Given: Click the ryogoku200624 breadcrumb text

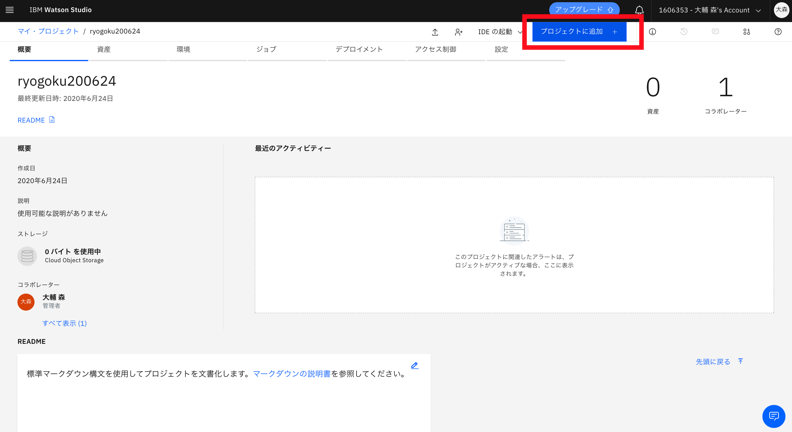Looking at the screenshot, I should coord(115,31).
